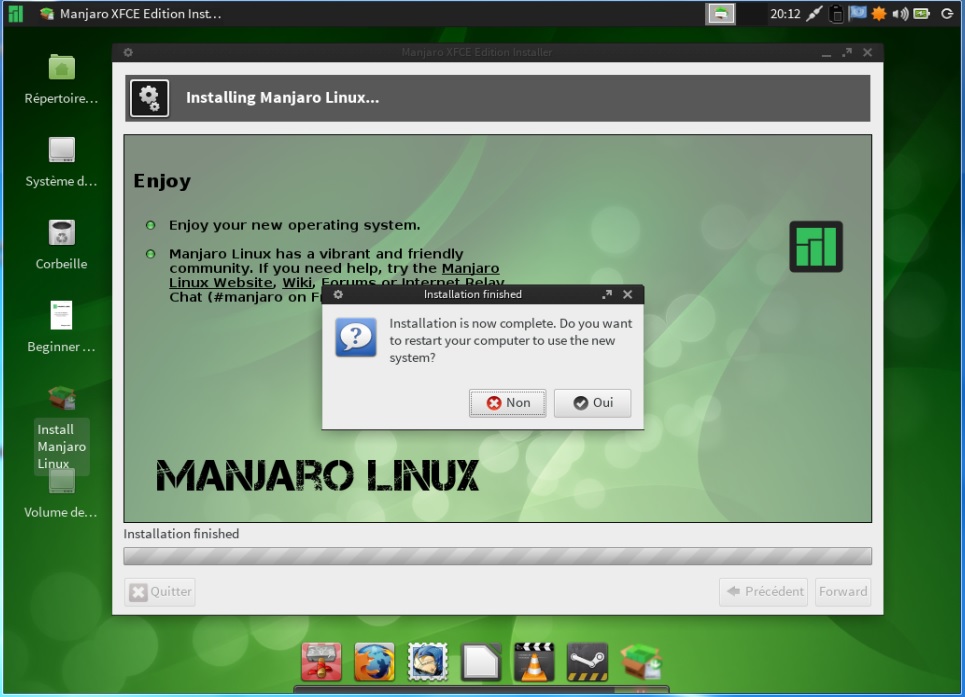This screenshot has height=697, width=965.
Task: Choose Oui to restart the computer
Action: point(593,403)
